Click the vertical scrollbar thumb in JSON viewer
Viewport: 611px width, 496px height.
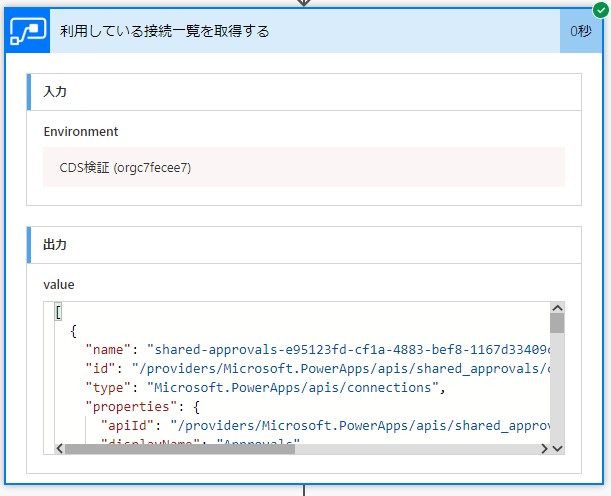[557, 323]
